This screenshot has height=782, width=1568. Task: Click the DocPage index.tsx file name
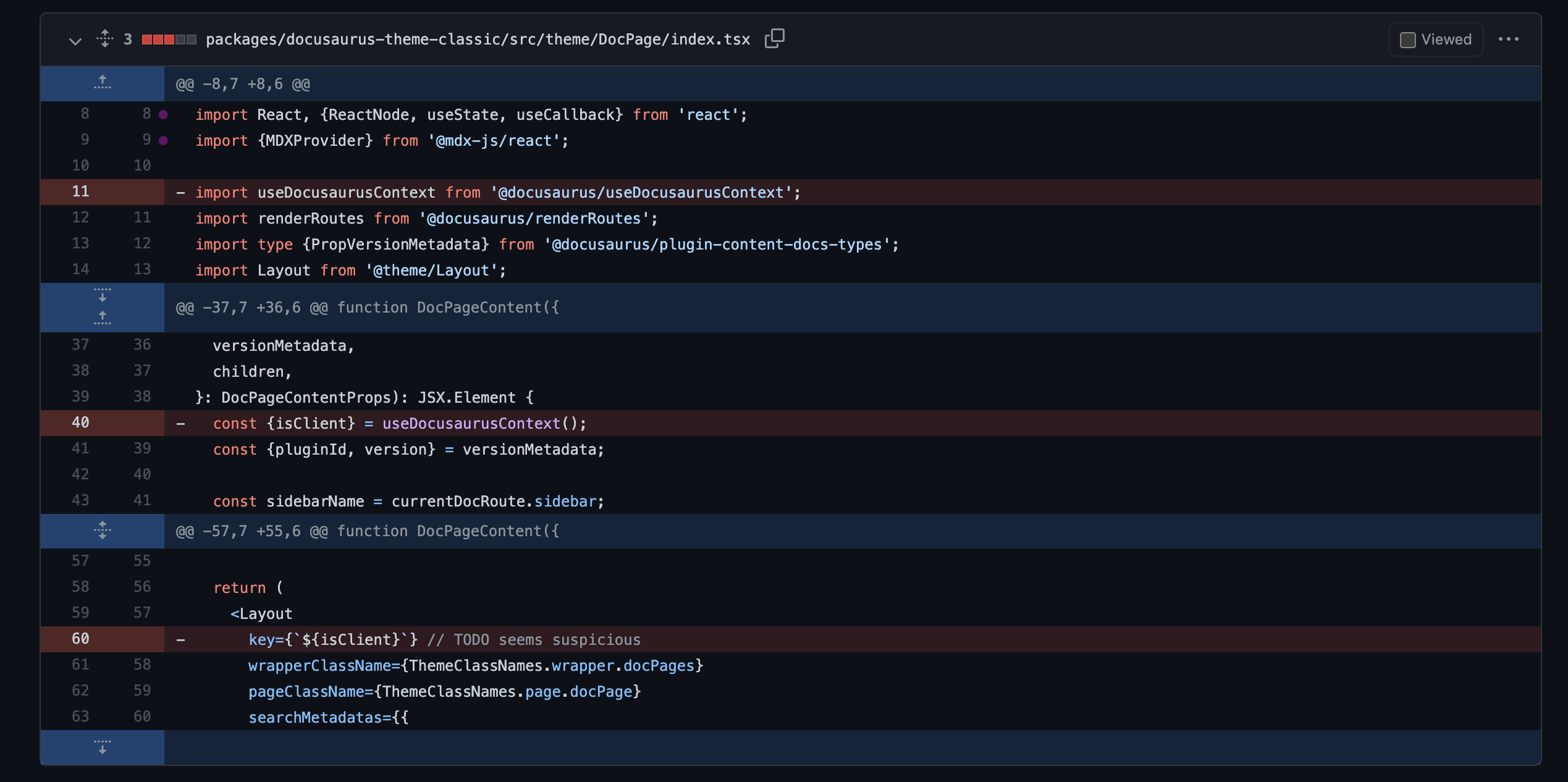tap(478, 39)
